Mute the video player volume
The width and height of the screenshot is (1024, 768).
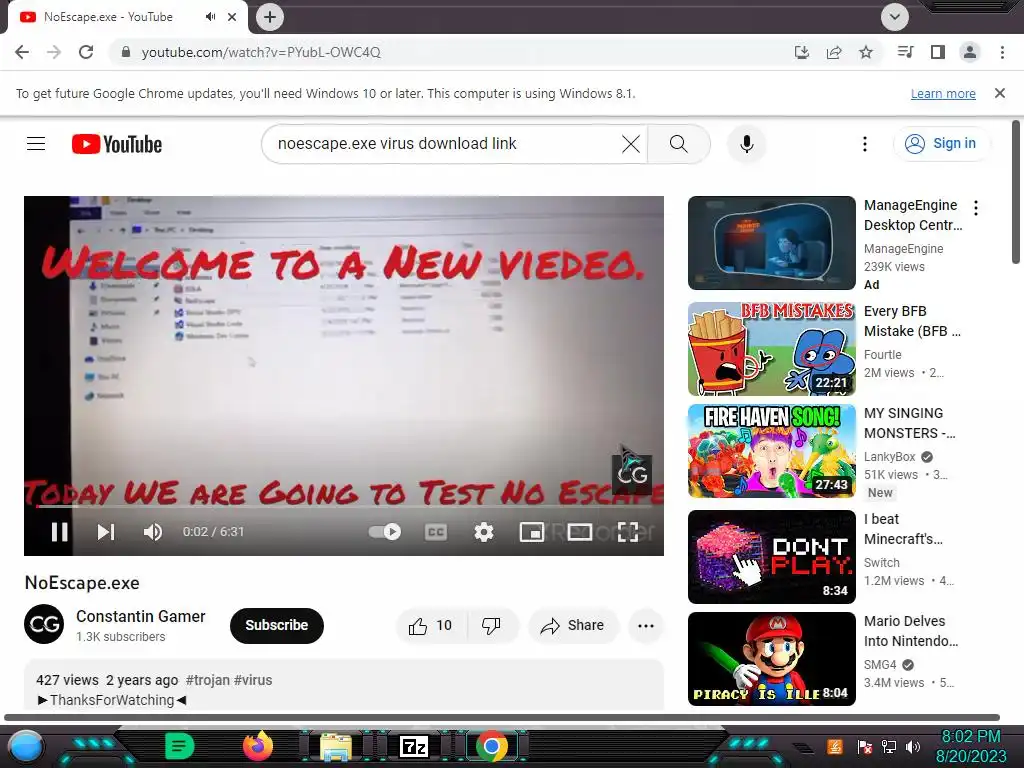pos(152,532)
